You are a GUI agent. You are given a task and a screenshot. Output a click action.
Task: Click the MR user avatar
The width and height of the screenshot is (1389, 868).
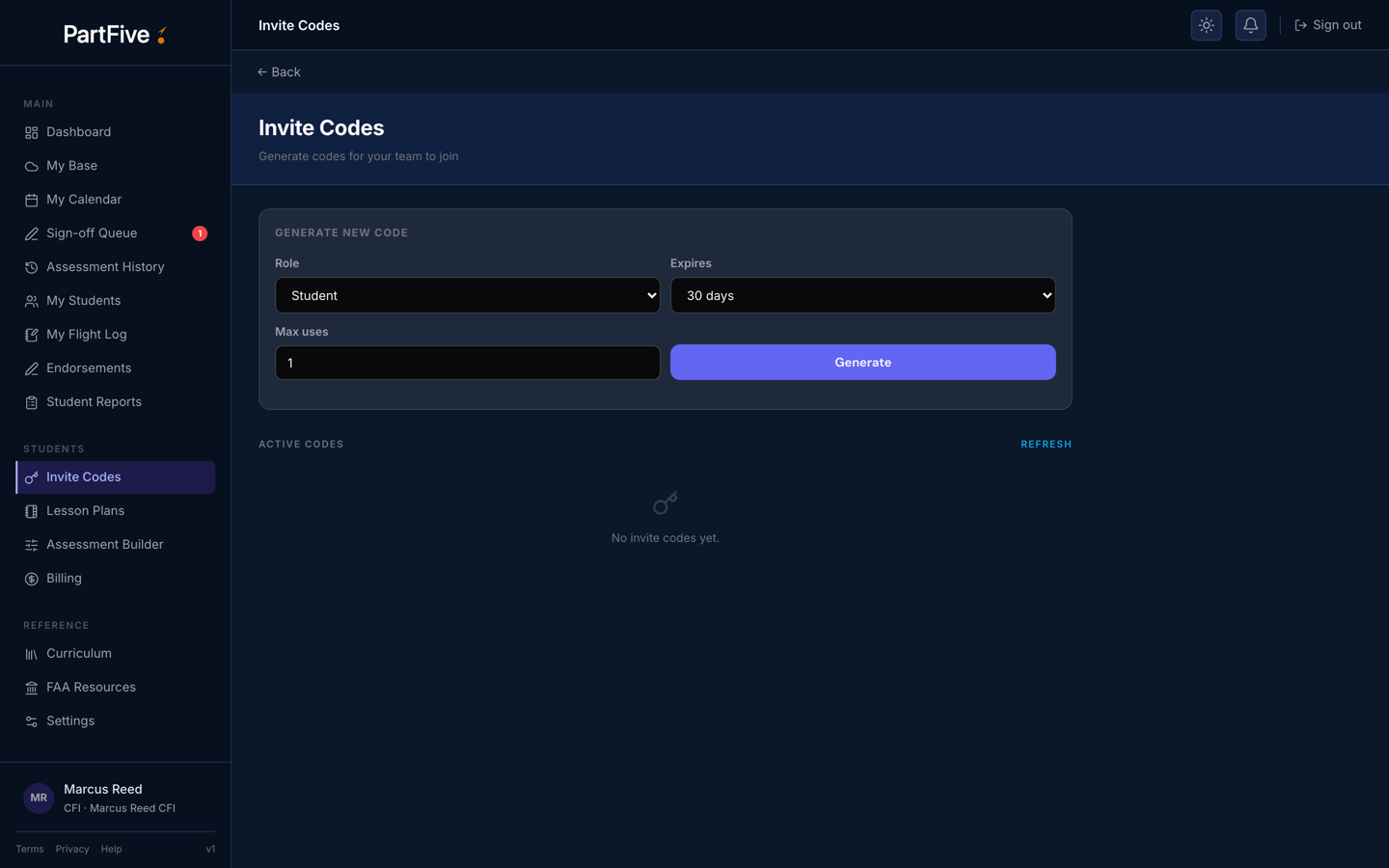click(x=39, y=798)
